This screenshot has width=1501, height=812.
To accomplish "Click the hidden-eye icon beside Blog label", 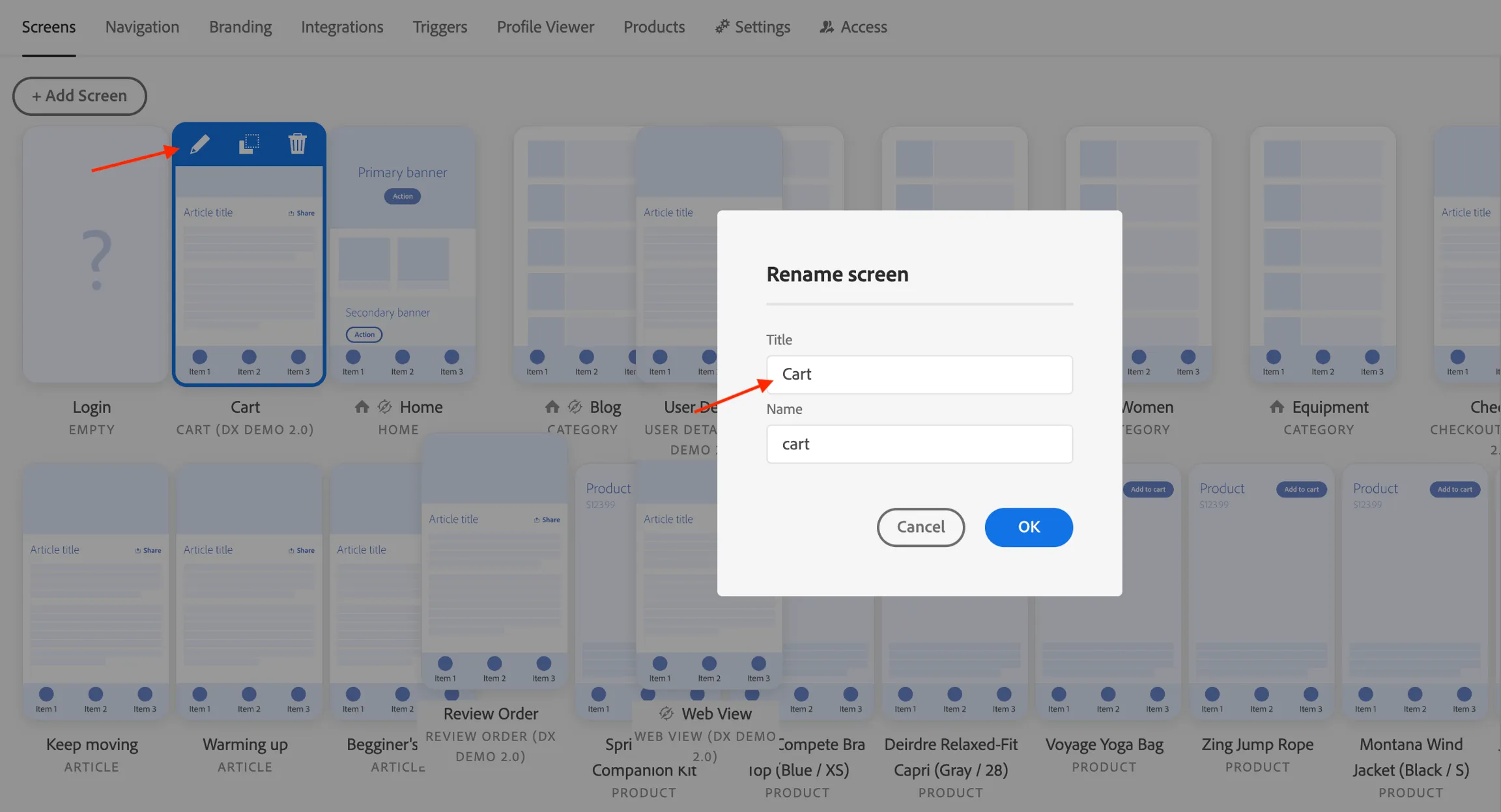I will click(575, 407).
